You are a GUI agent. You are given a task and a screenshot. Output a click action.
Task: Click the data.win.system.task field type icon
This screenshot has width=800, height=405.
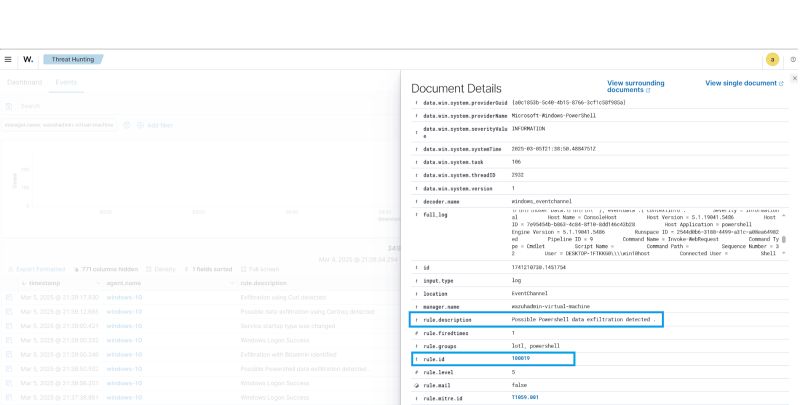click(416, 162)
